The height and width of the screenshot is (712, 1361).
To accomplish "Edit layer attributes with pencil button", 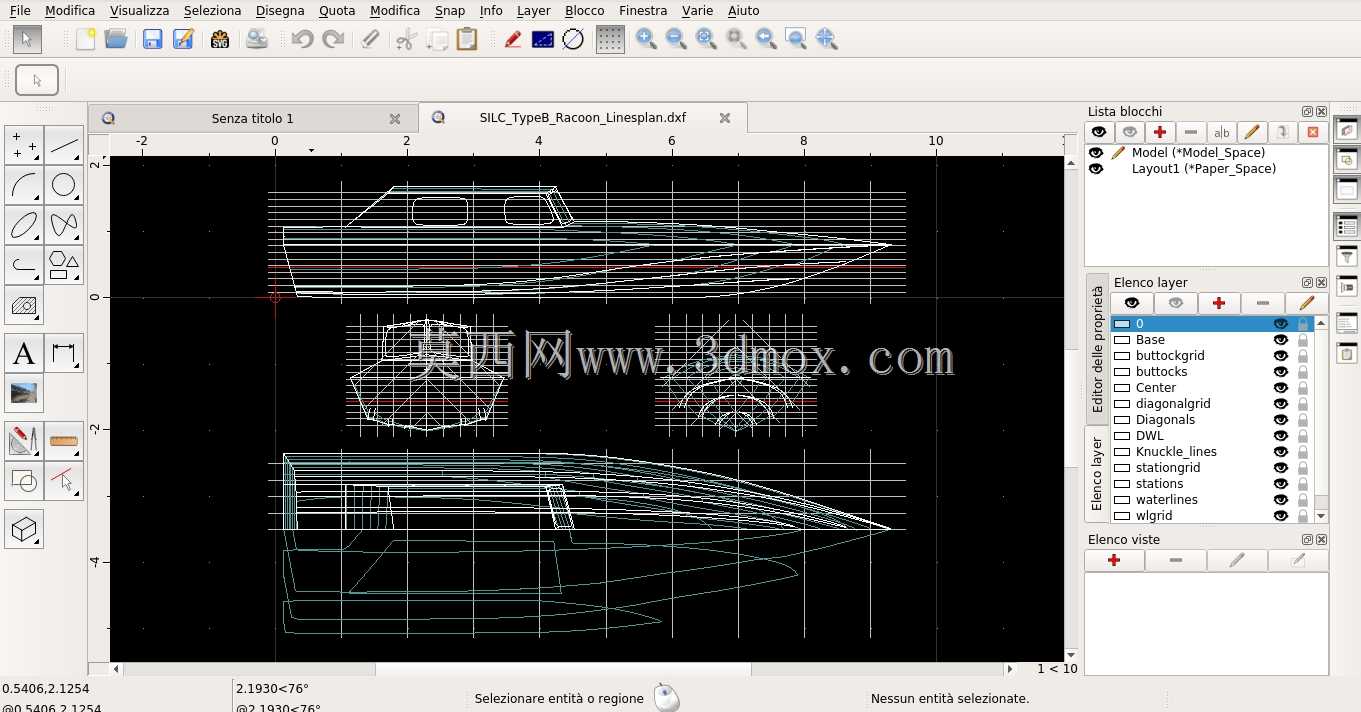I will 1306,303.
